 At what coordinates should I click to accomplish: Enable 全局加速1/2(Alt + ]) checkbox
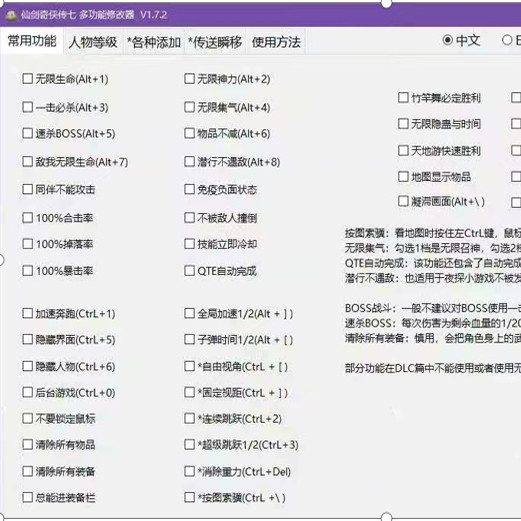189,313
